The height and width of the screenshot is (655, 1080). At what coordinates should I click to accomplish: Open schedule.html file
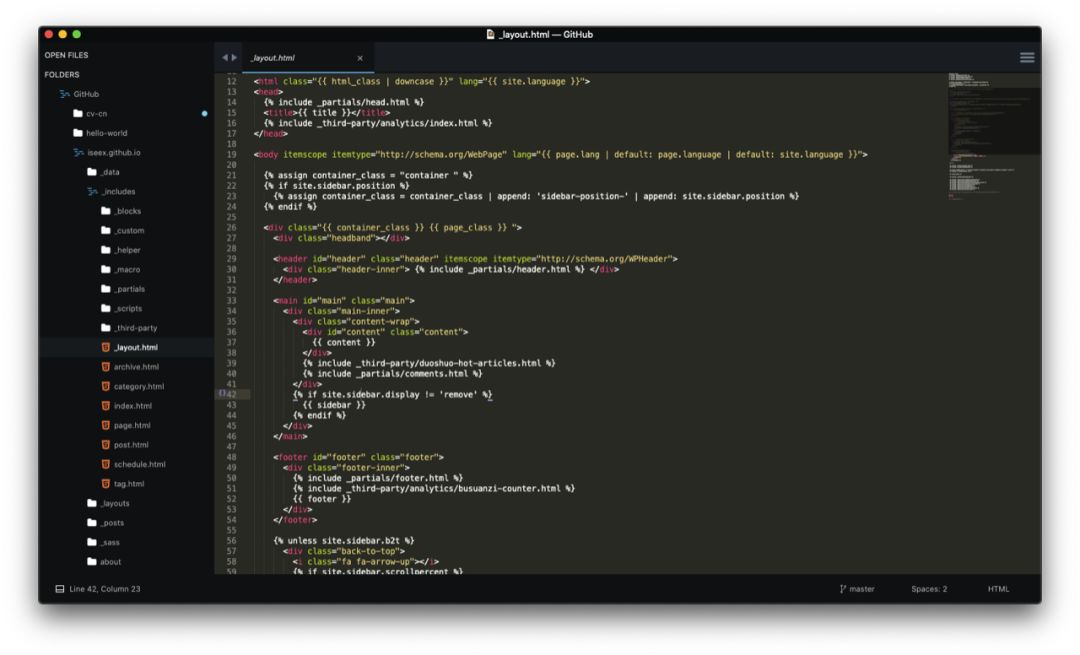[x=139, y=464]
